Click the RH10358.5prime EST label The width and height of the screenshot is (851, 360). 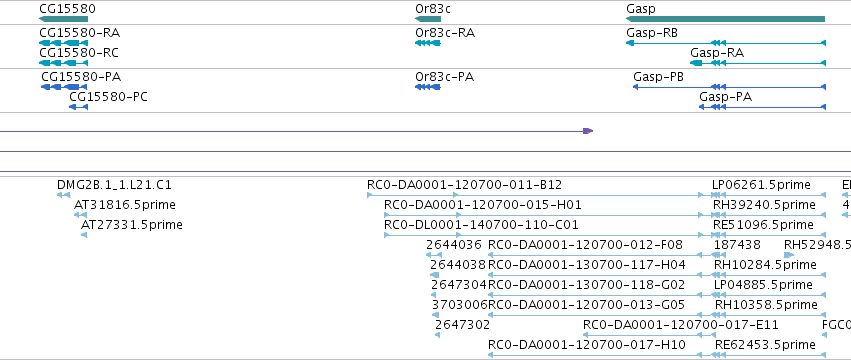click(x=766, y=305)
